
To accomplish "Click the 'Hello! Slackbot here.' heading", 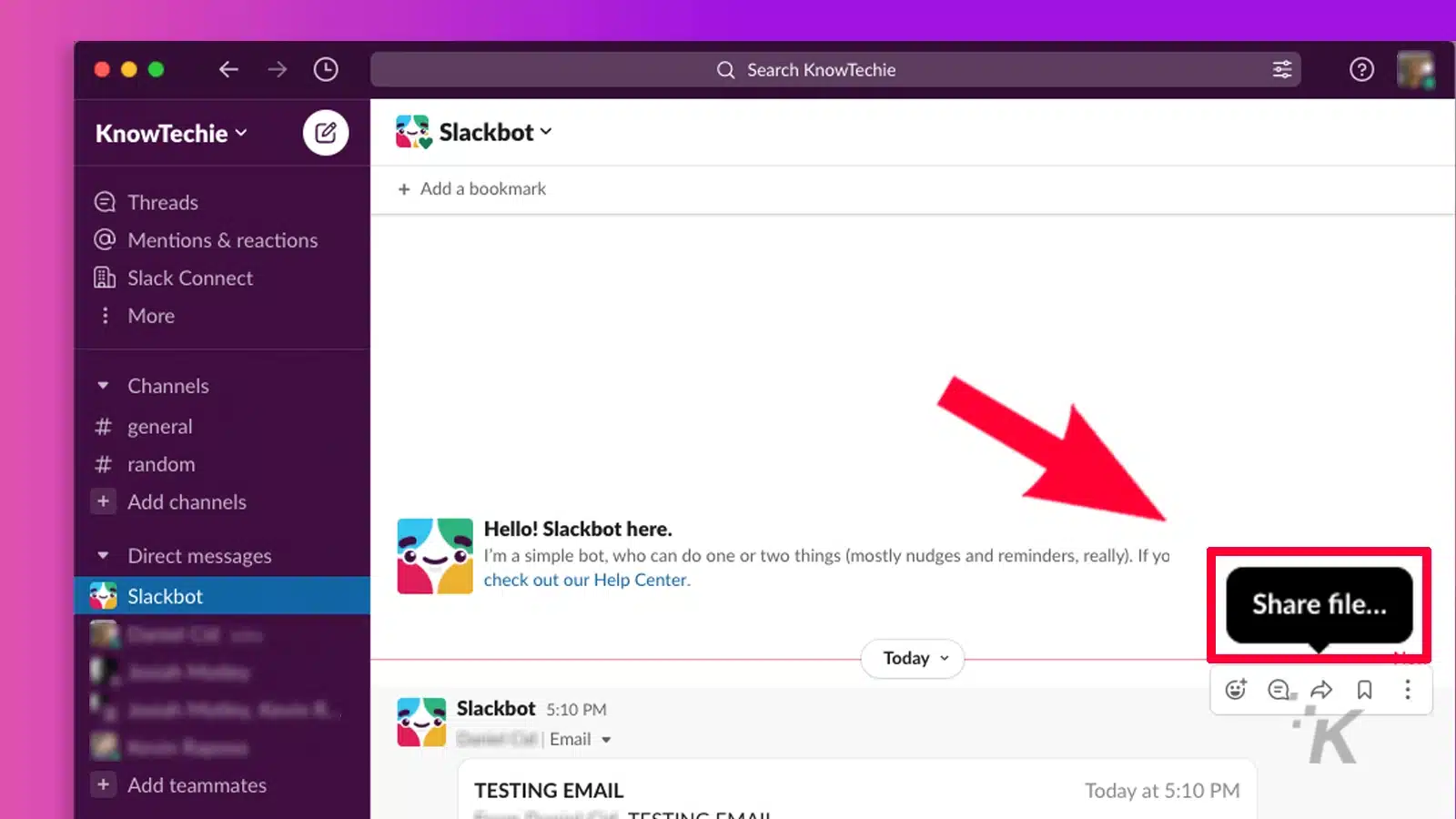I will click(578, 529).
